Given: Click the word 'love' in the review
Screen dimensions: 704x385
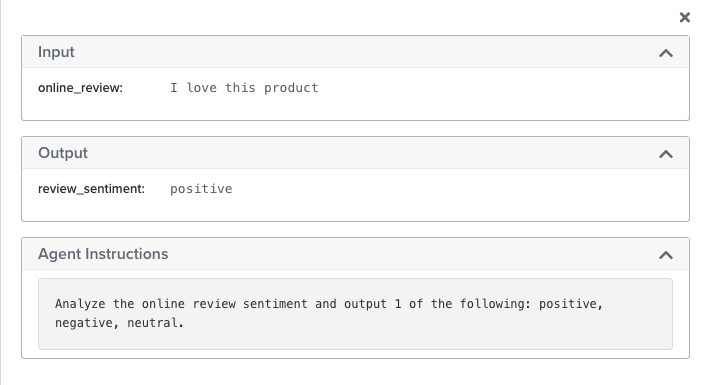Looking at the screenshot, I should (x=202, y=88).
